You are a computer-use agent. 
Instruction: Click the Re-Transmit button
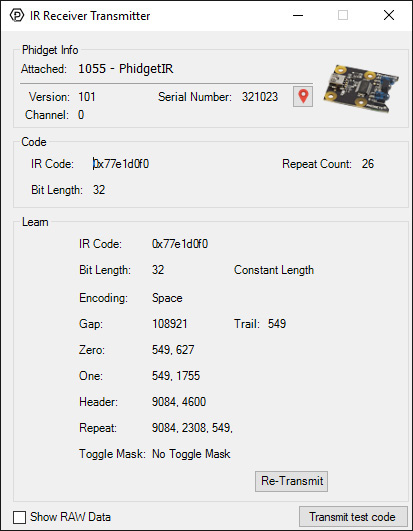(x=291, y=481)
